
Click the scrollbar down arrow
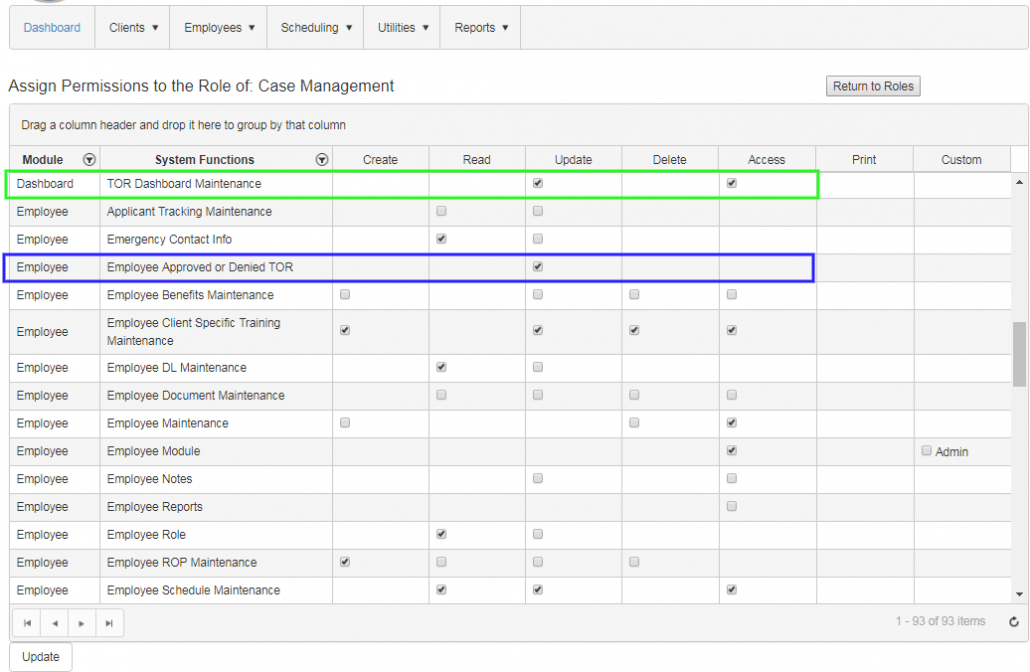[x=1019, y=592]
